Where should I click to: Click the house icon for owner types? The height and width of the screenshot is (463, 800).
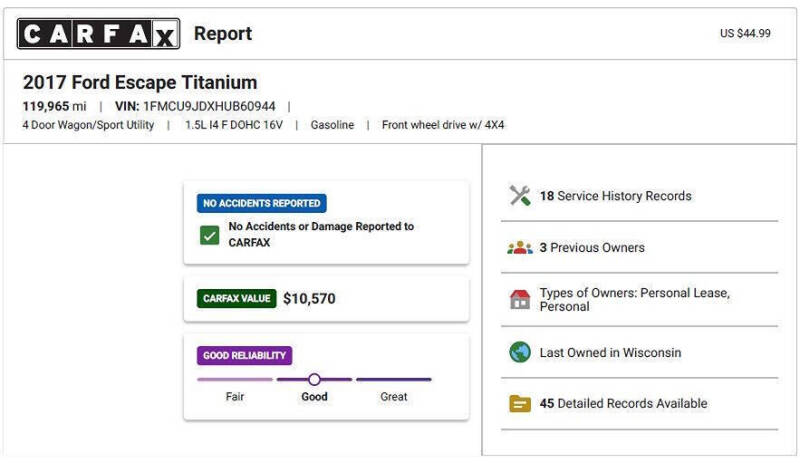click(520, 299)
